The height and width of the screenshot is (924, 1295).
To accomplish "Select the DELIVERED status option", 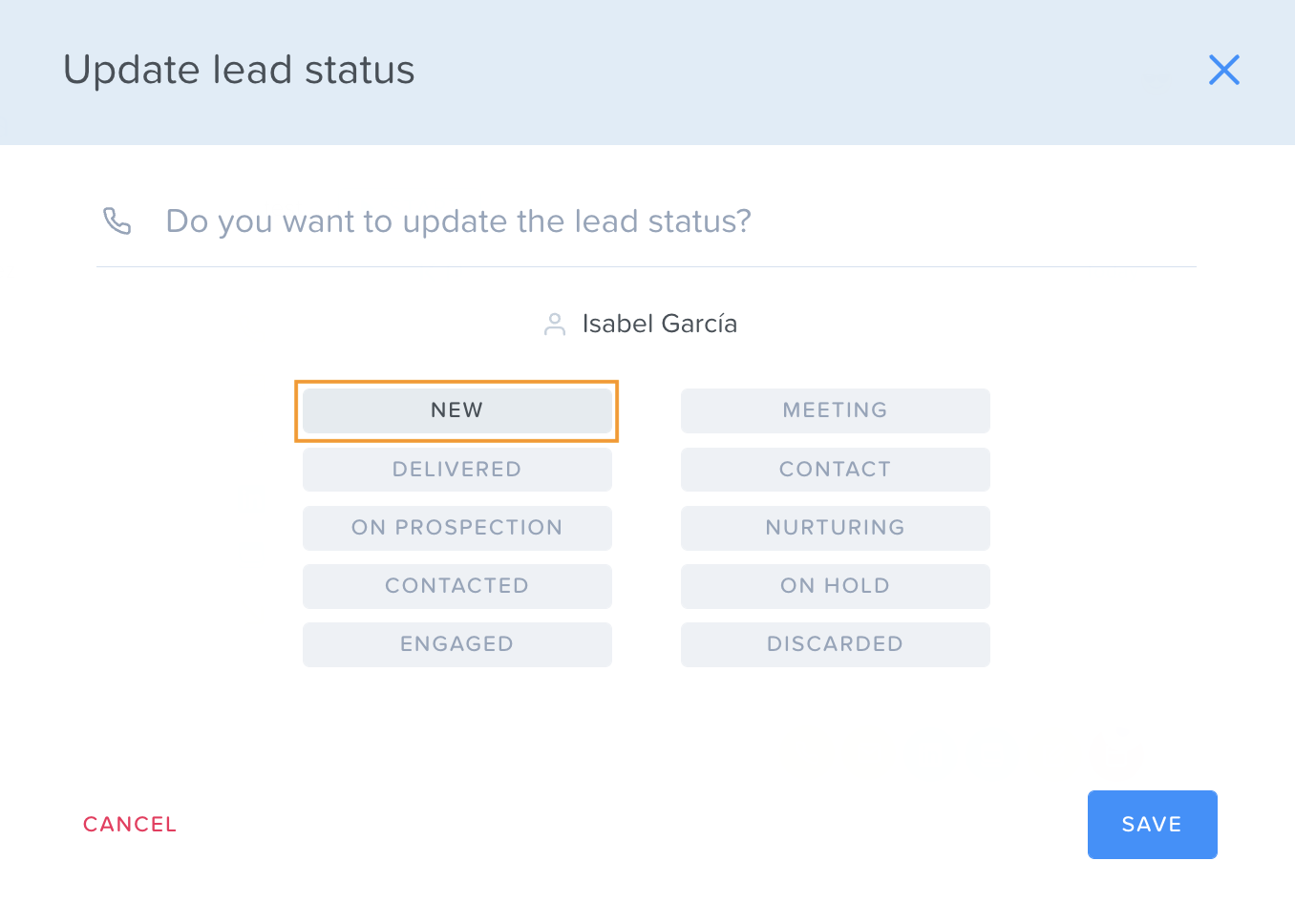I will 456,470.
